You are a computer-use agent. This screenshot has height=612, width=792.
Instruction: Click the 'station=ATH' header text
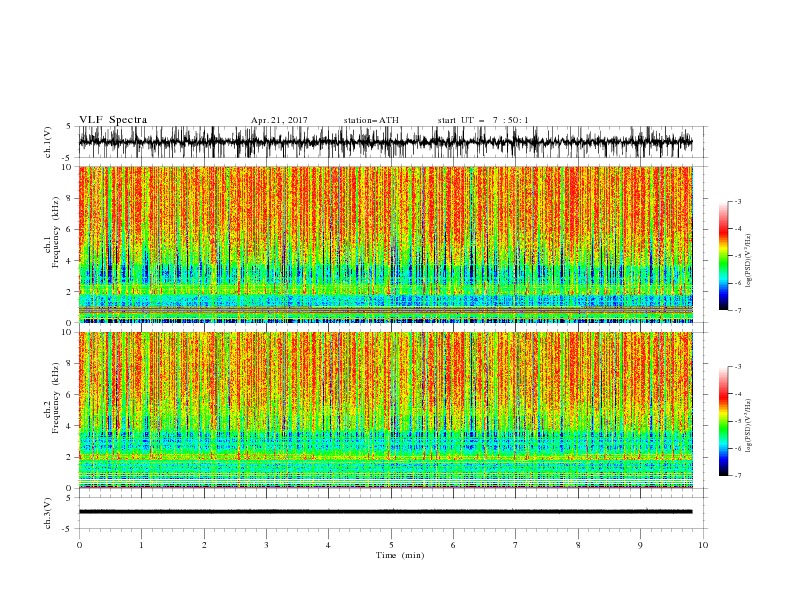click(371, 120)
